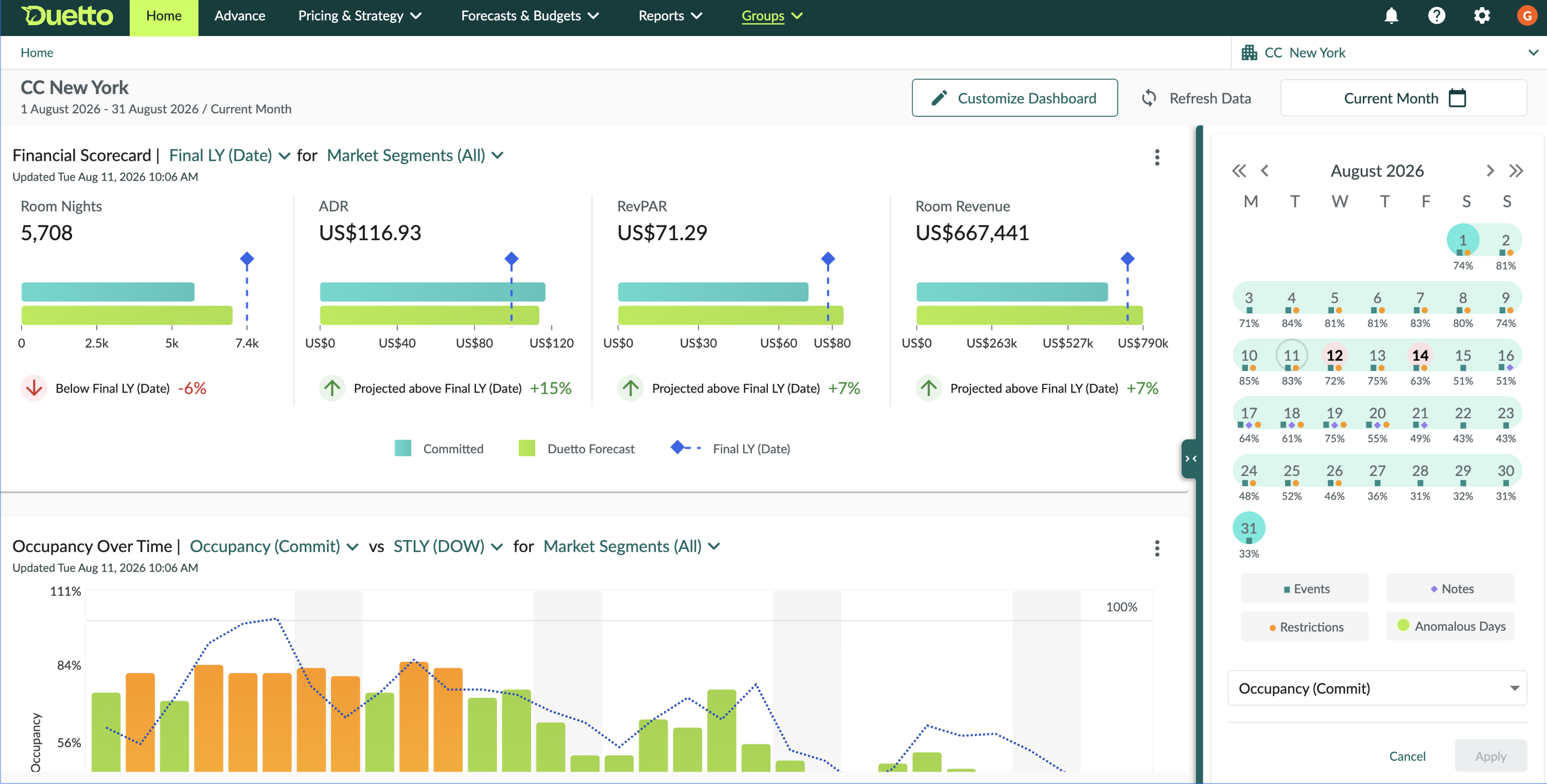1547x784 pixels.
Task: Open Final LY (Date) comparison dropdown
Action: [230, 155]
